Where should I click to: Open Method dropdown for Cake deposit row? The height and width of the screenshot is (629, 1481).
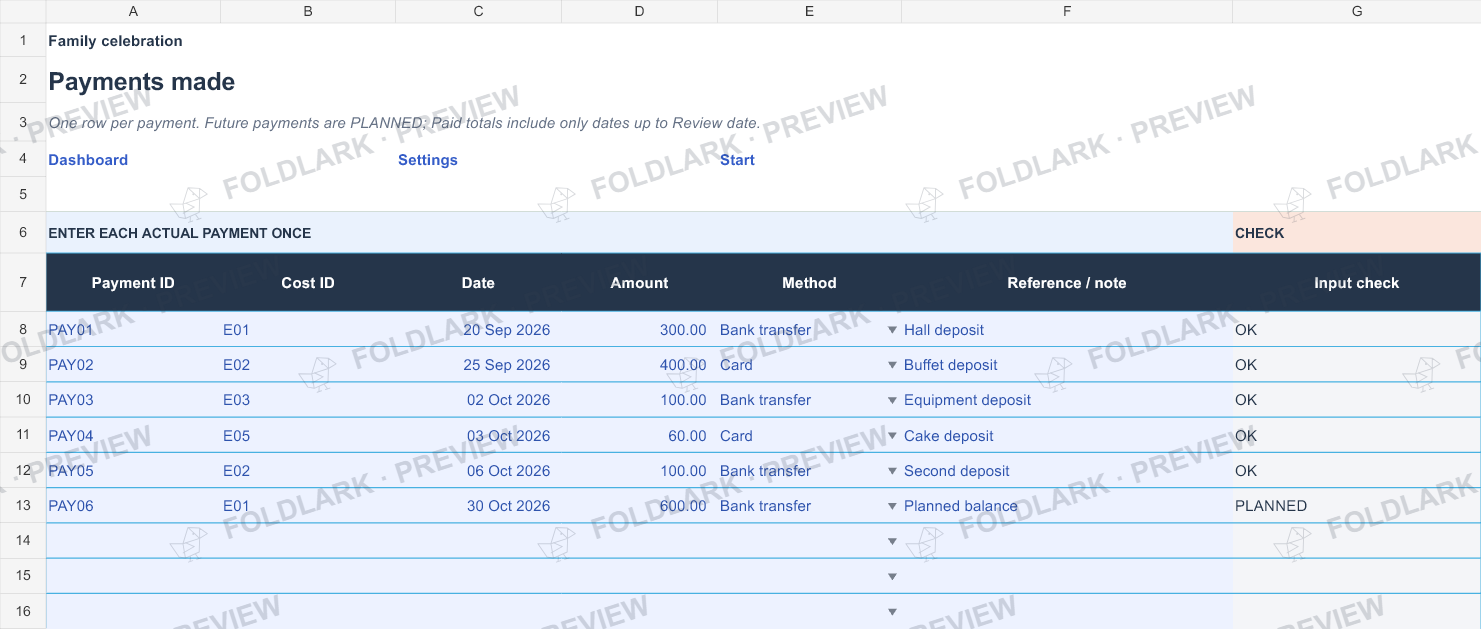pos(892,436)
